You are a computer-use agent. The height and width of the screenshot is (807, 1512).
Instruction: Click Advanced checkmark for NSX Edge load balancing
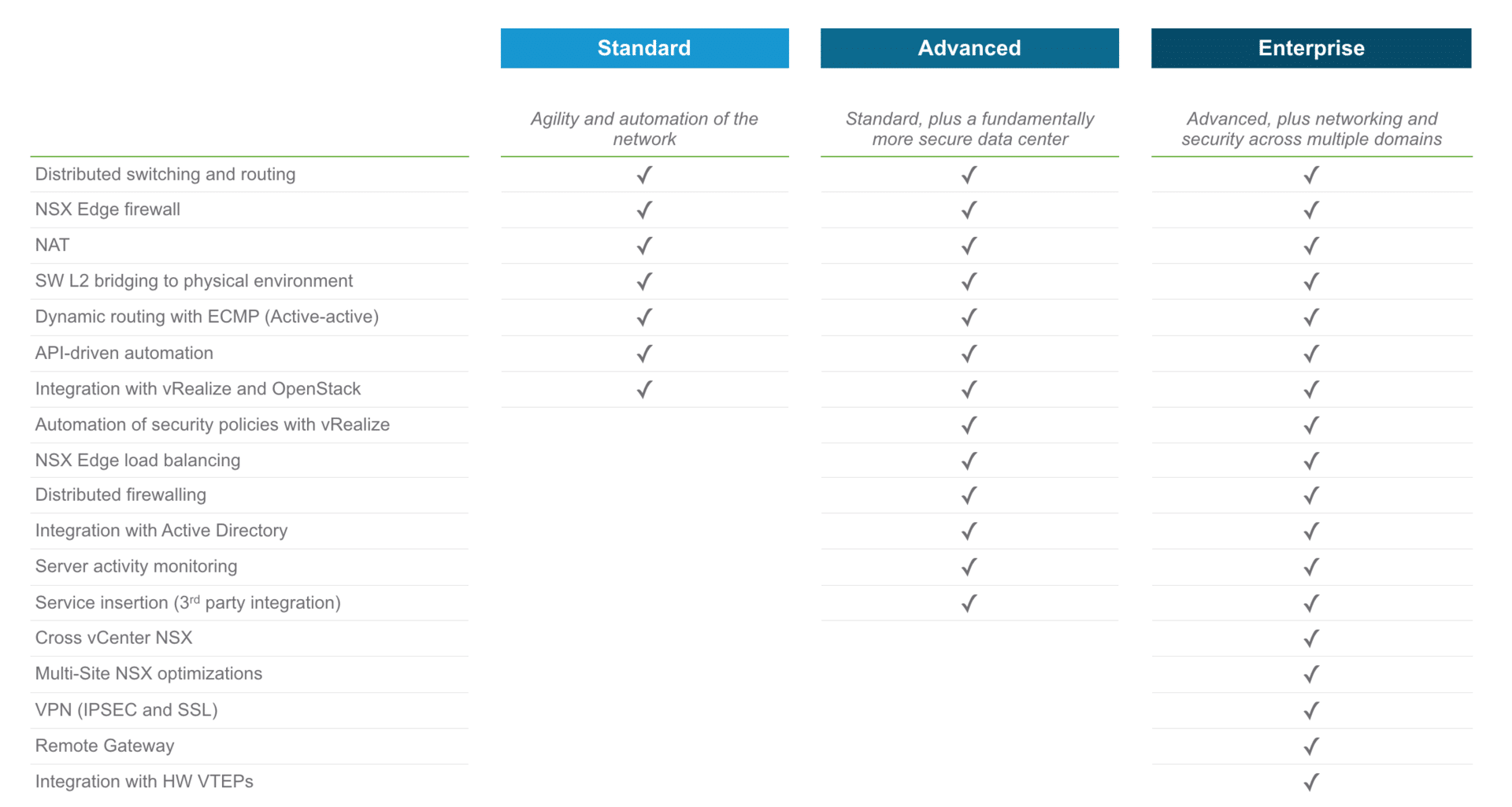tap(969, 461)
